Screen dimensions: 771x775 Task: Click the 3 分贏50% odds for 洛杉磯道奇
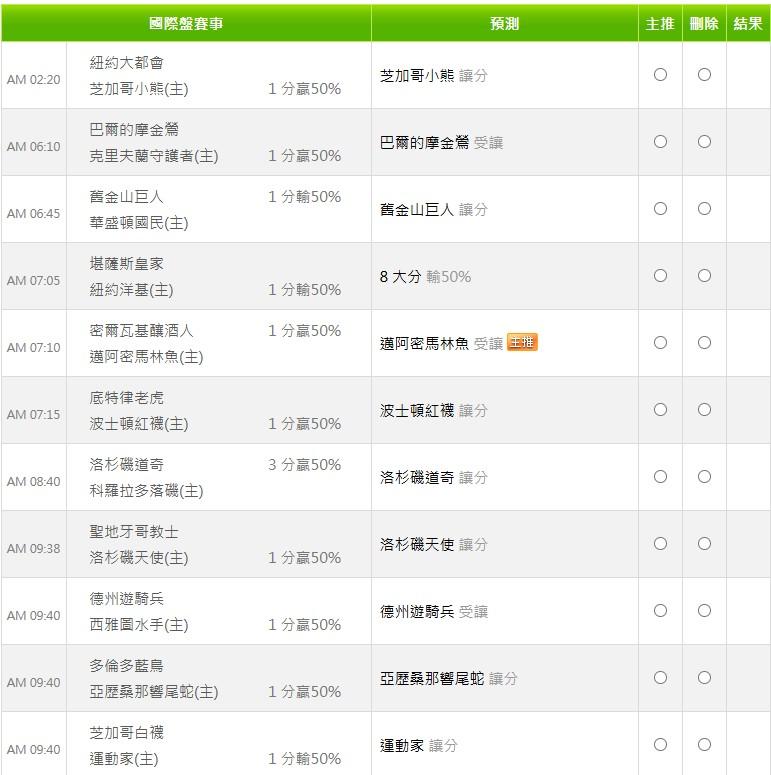(304, 465)
